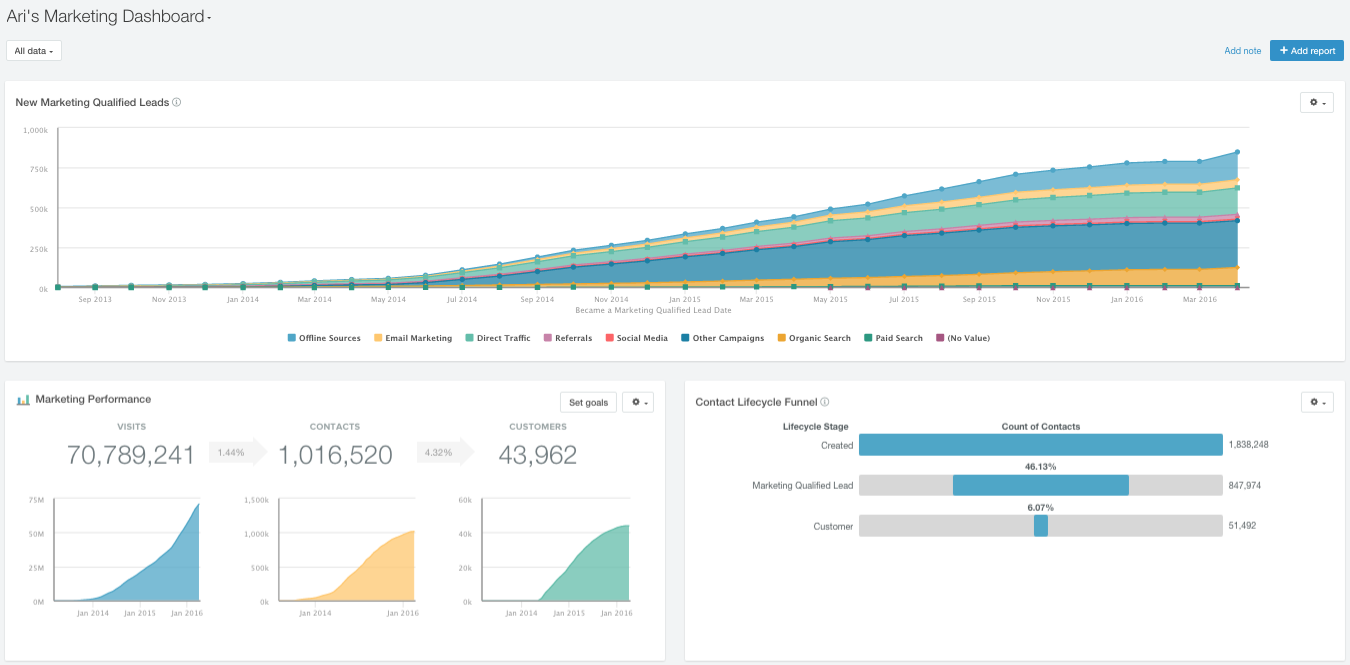This screenshot has width=1350, height=665.
Task: Toggle Paid Search legend item
Action: coord(893,338)
